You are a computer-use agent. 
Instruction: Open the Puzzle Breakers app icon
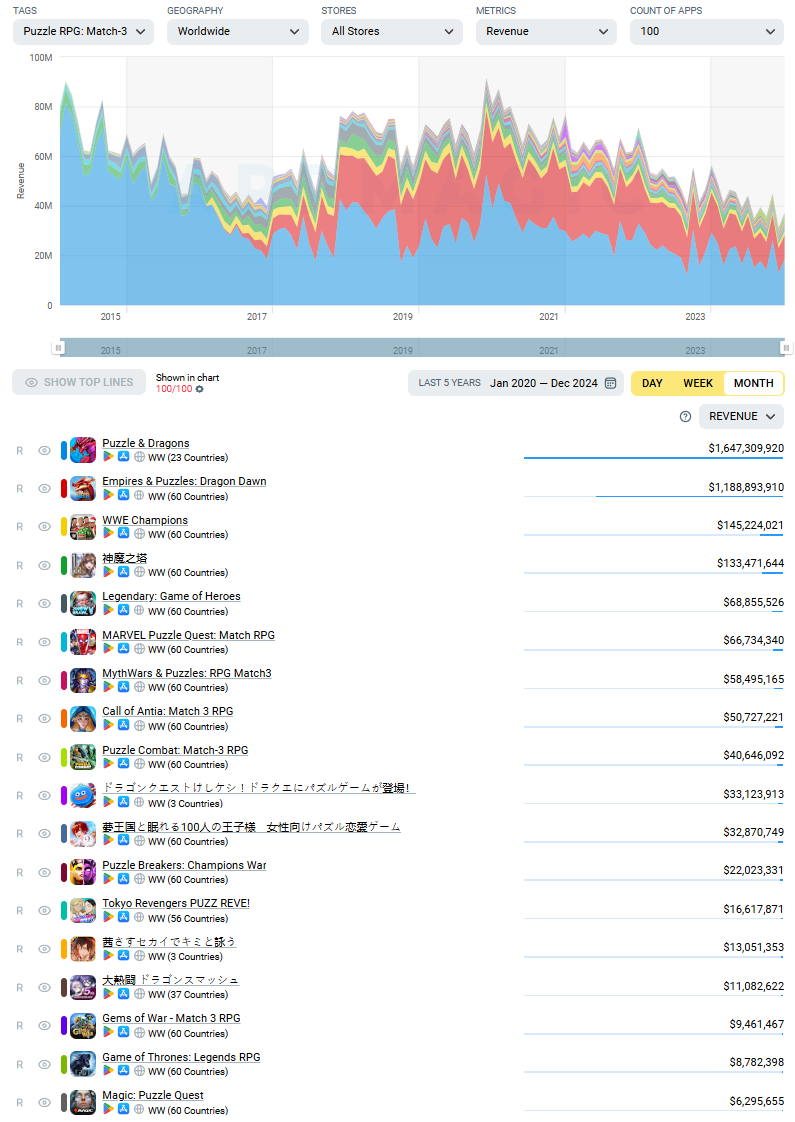click(82, 872)
